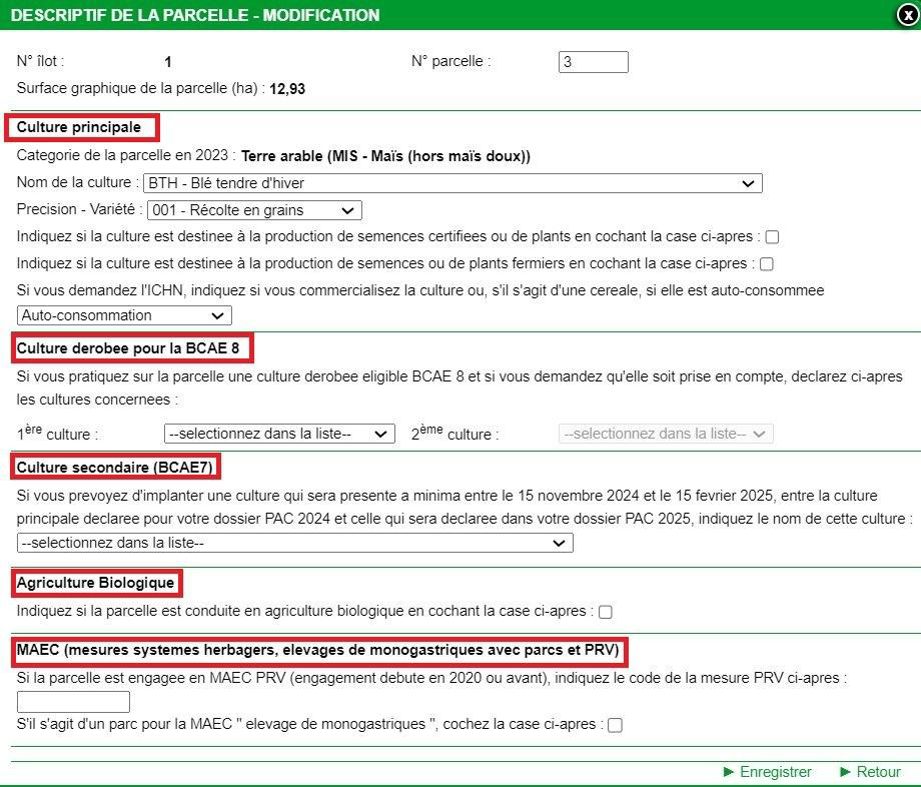Expand the Culture secondaire BCAE7 dropdown
The height and width of the screenshot is (787, 921).
[x=295, y=543]
